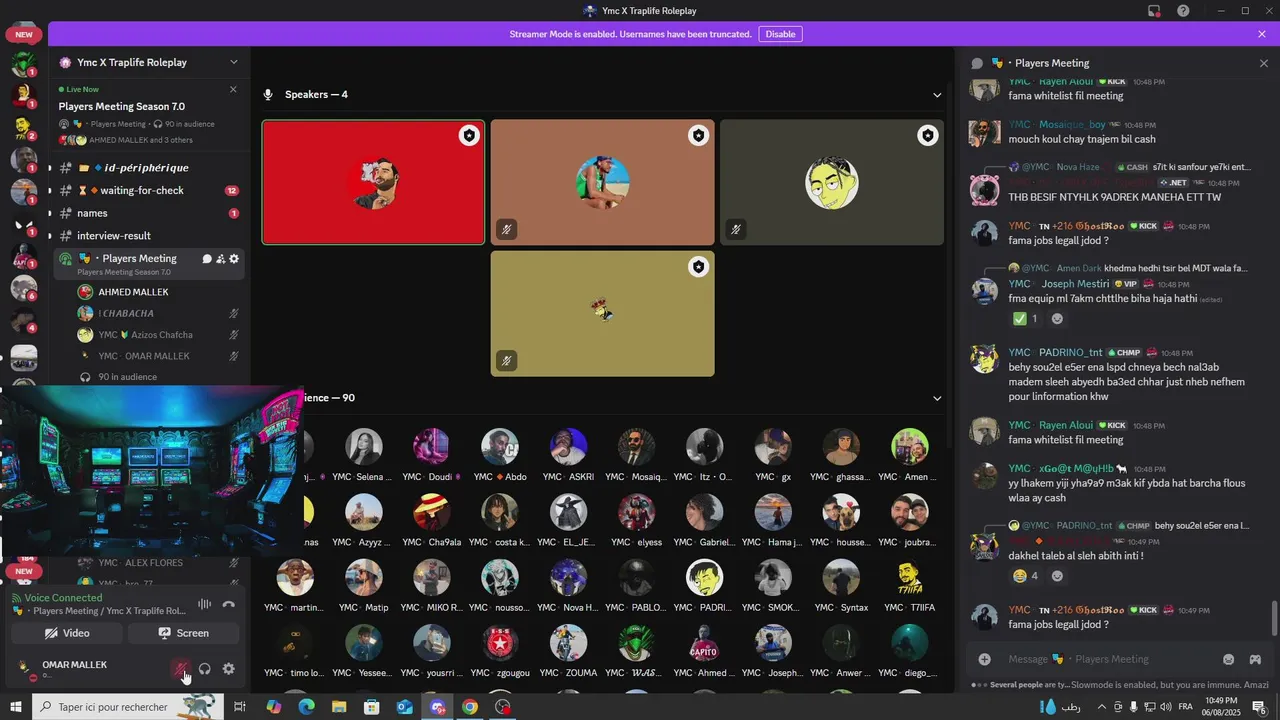This screenshot has height=720, width=1280.
Task: Open game controller icon in message box
Action: (x=1255, y=659)
